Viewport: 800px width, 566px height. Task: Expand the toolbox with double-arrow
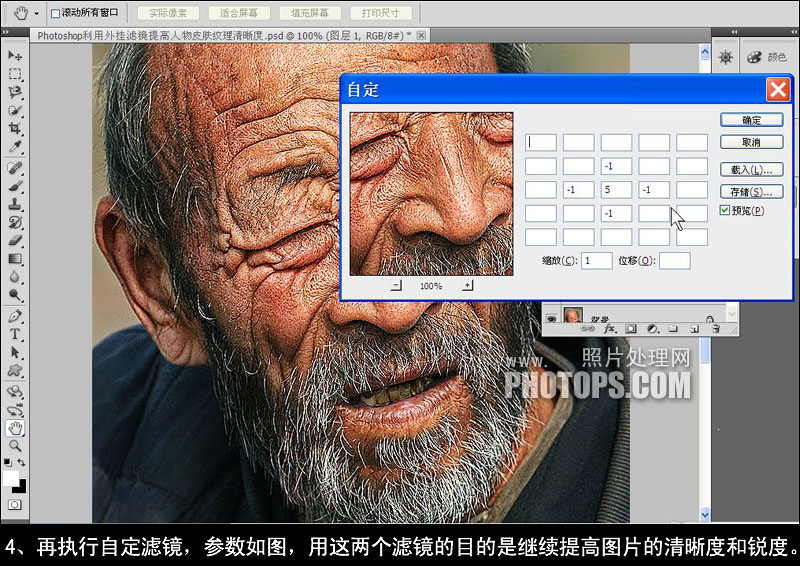tap(6, 32)
